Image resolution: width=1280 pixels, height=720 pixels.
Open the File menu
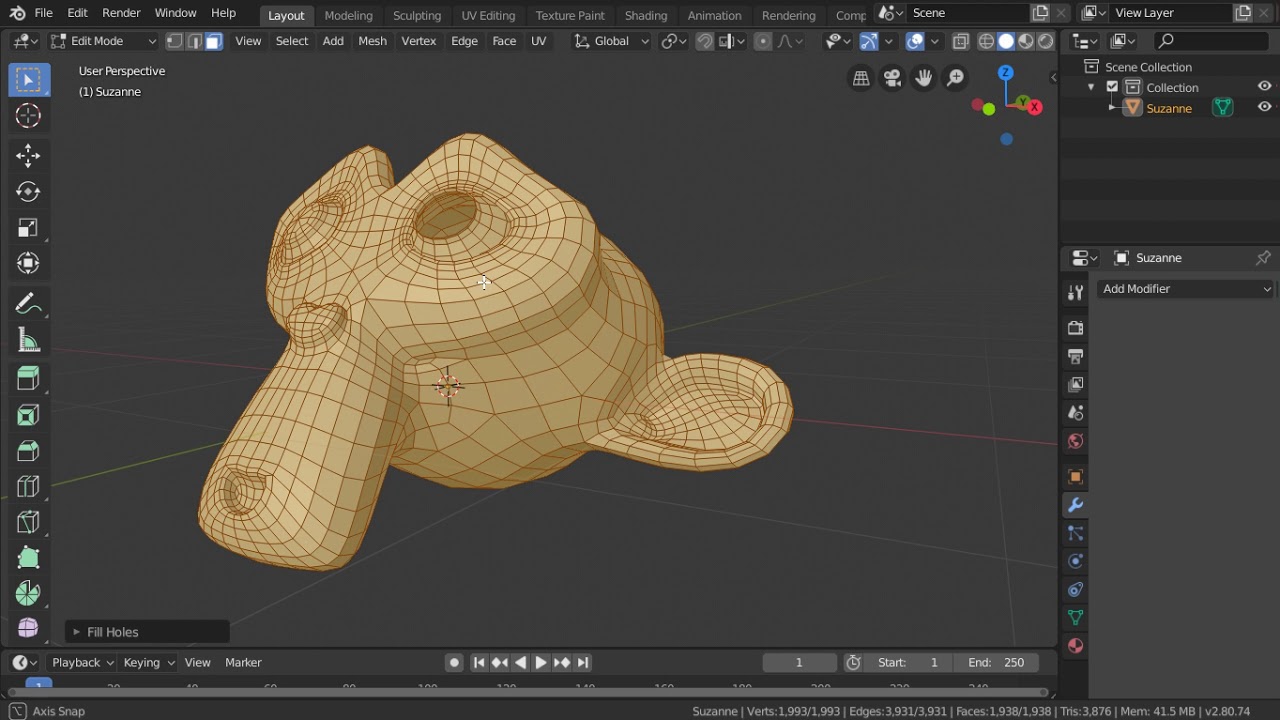point(43,13)
